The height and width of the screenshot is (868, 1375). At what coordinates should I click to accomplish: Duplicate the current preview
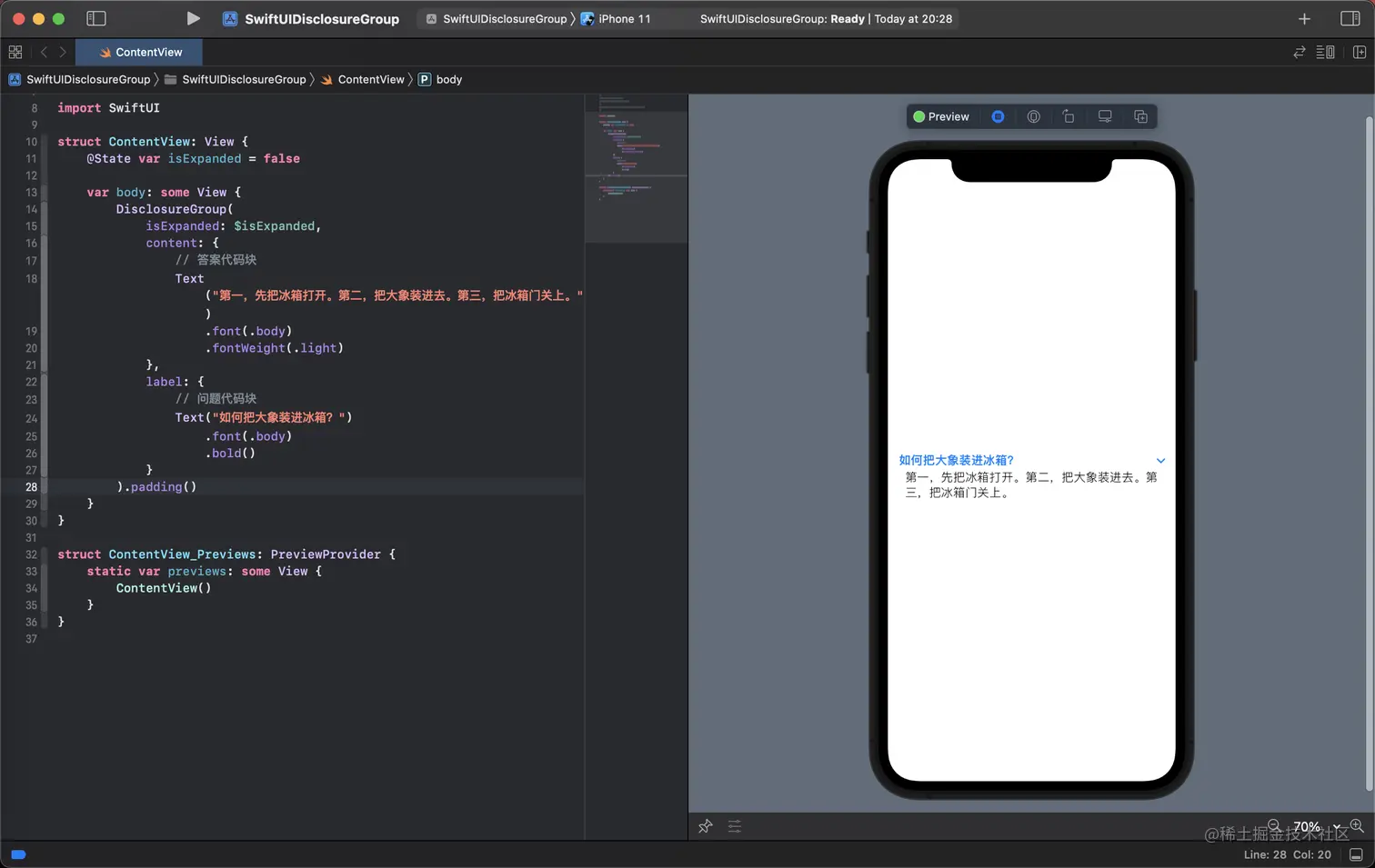pos(1140,116)
